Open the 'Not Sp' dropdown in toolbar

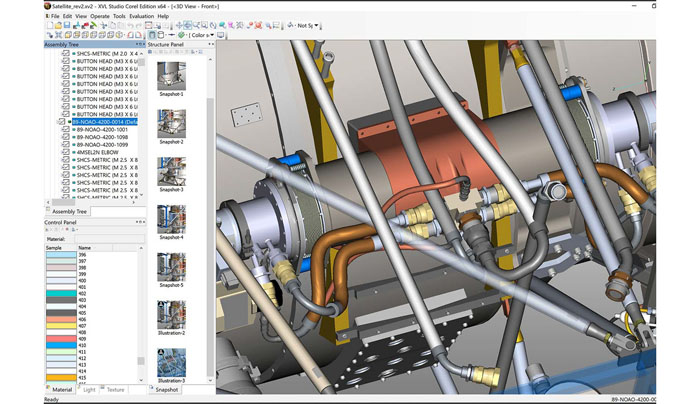pos(303,25)
